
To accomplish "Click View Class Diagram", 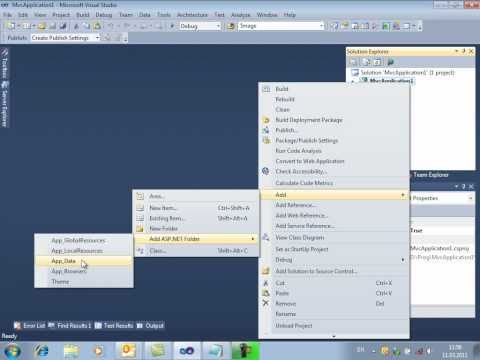I will point(334,238).
